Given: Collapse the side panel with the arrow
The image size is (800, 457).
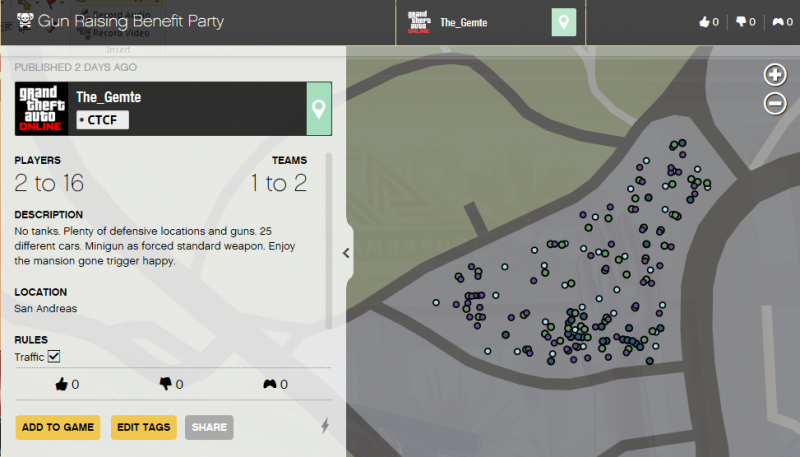Looking at the screenshot, I should click(346, 253).
